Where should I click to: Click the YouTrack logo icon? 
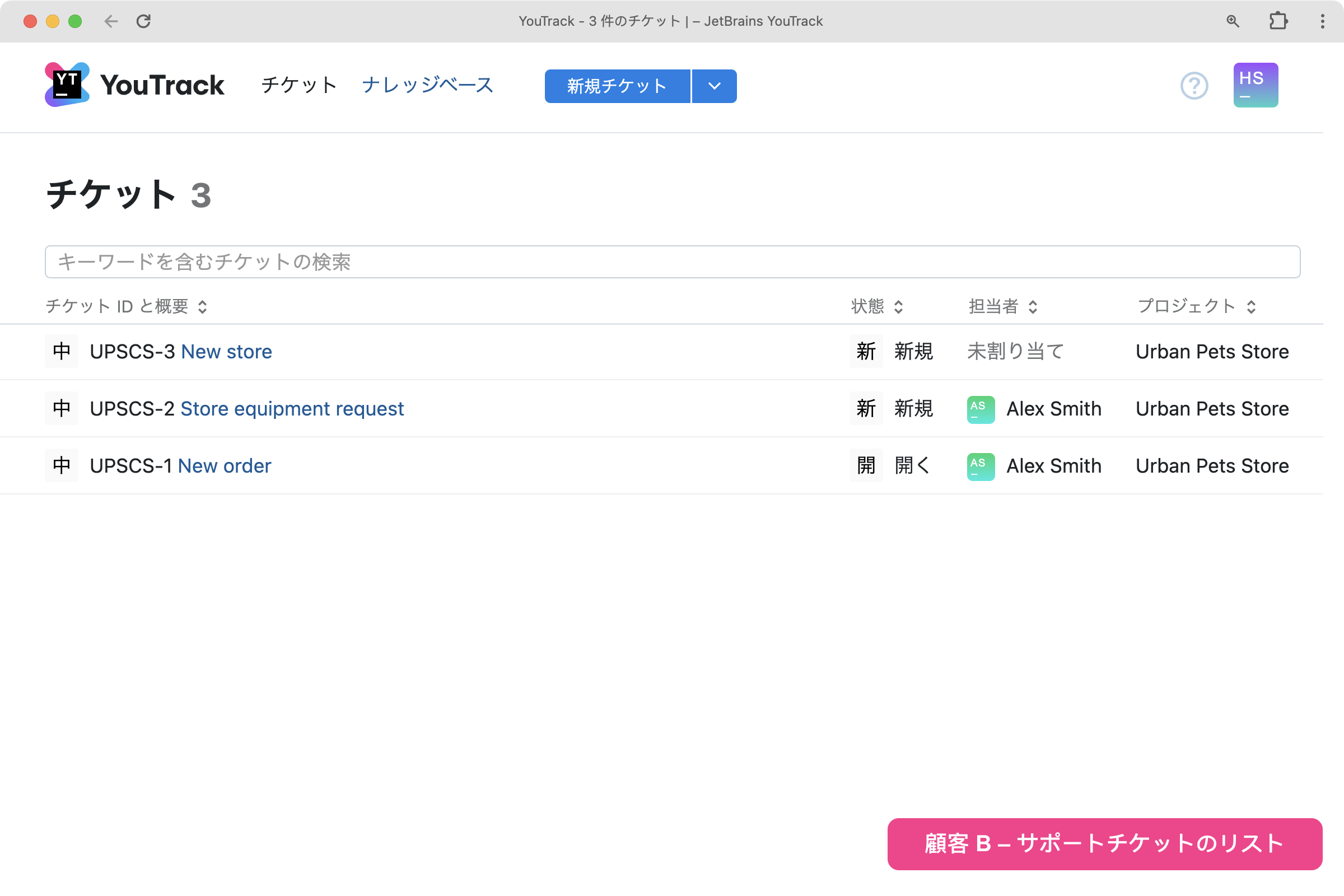coord(67,85)
